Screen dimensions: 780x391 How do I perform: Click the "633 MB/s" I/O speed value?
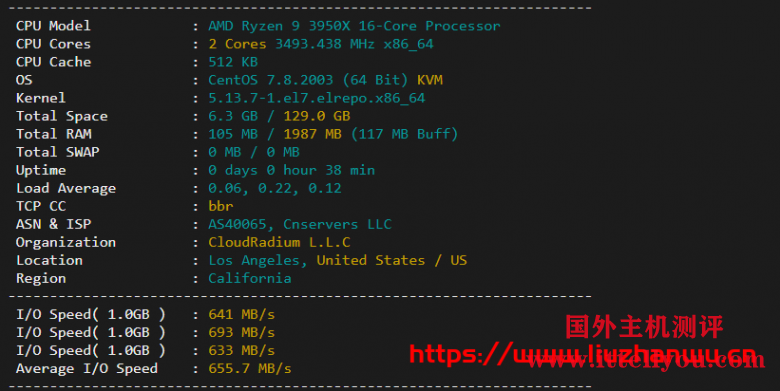[x=241, y=350]
